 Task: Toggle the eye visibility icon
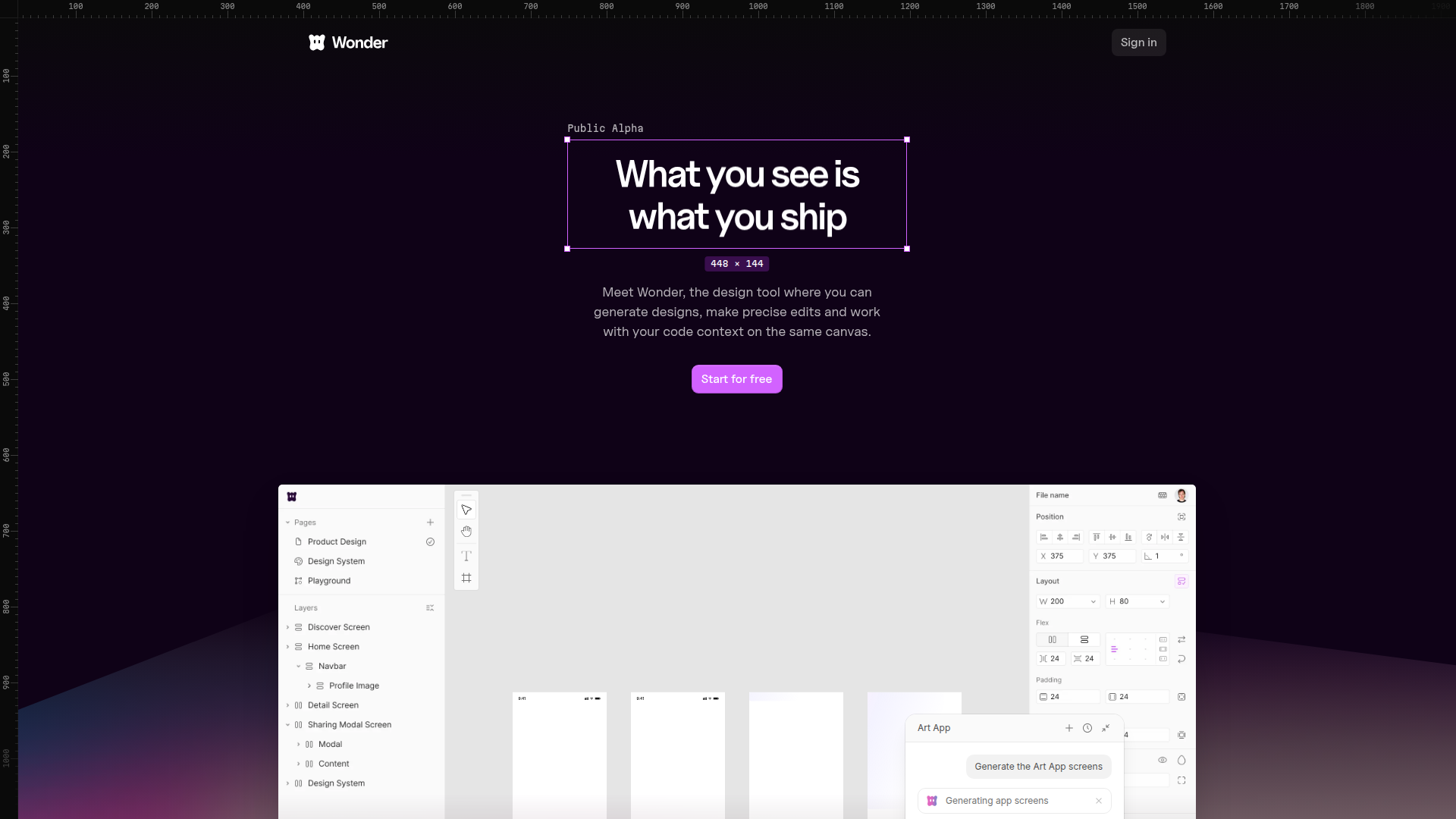(1163, 761)
